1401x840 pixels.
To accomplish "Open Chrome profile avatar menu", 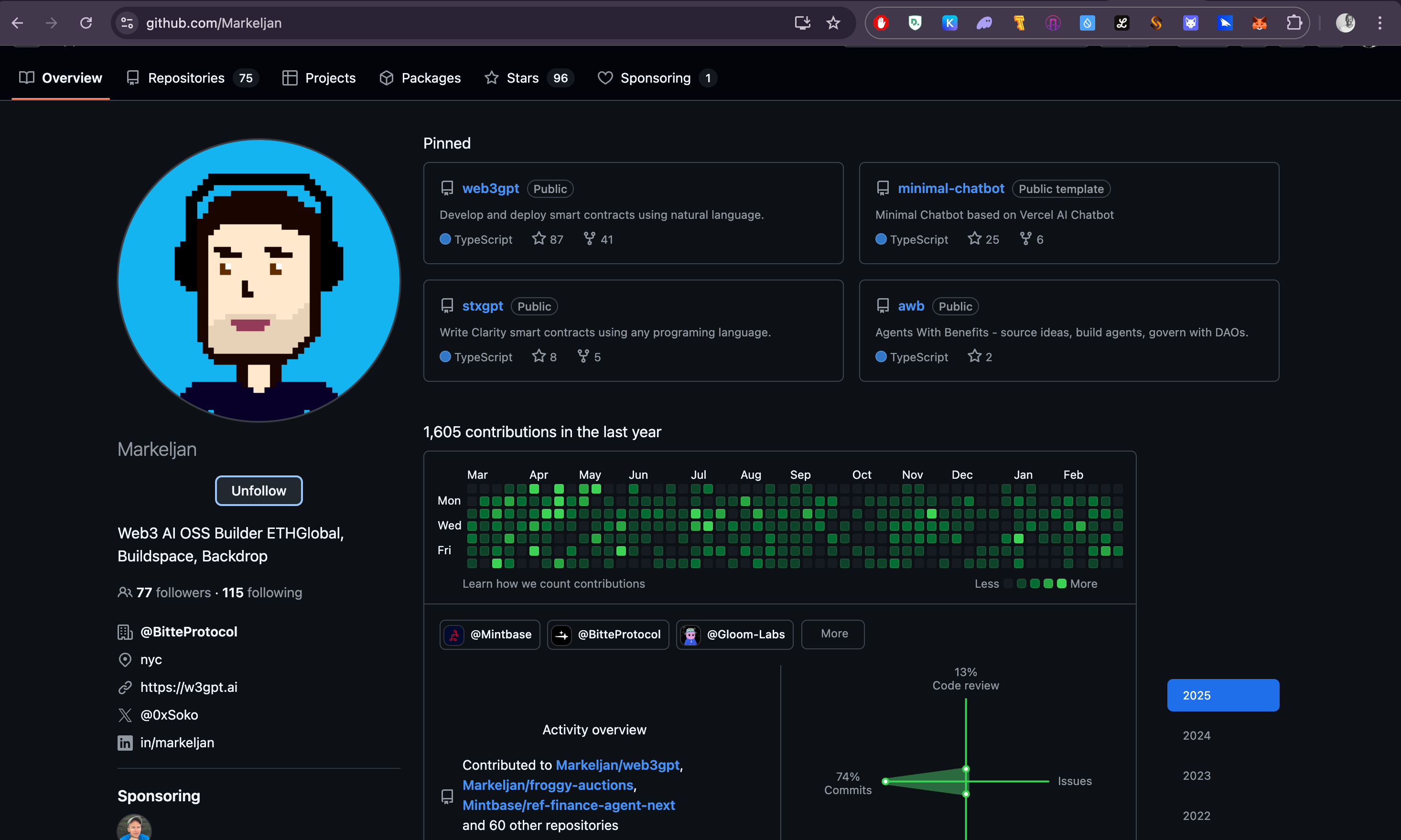I will [x=1345, y=22].
